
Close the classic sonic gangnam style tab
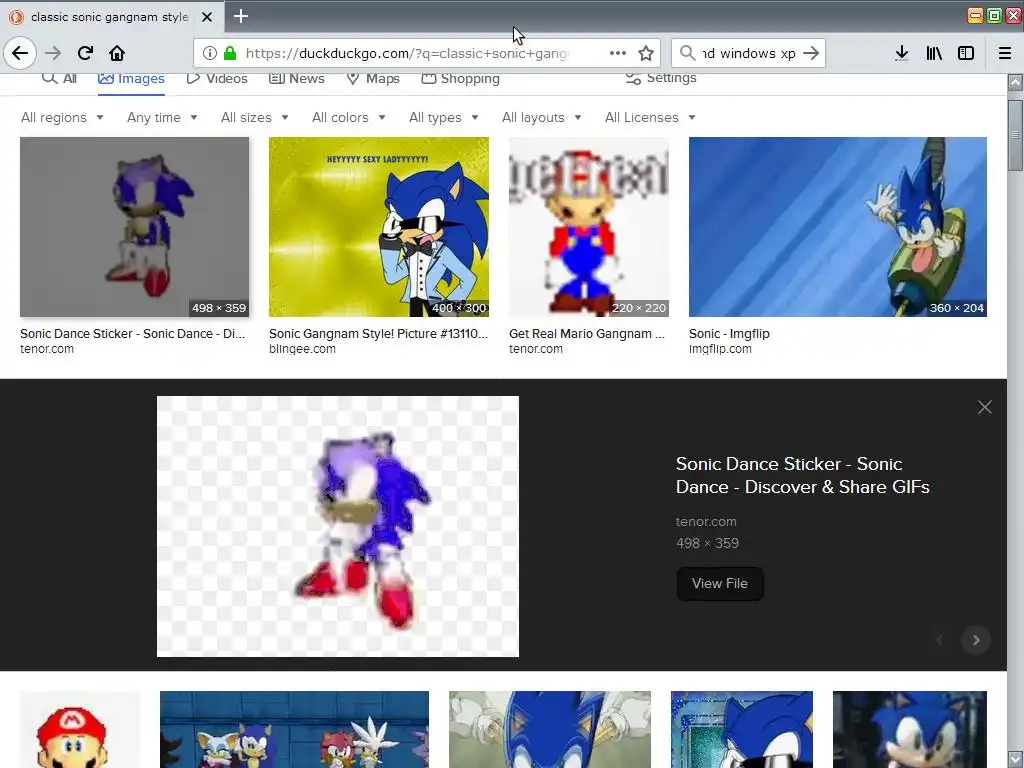(206, 17)
